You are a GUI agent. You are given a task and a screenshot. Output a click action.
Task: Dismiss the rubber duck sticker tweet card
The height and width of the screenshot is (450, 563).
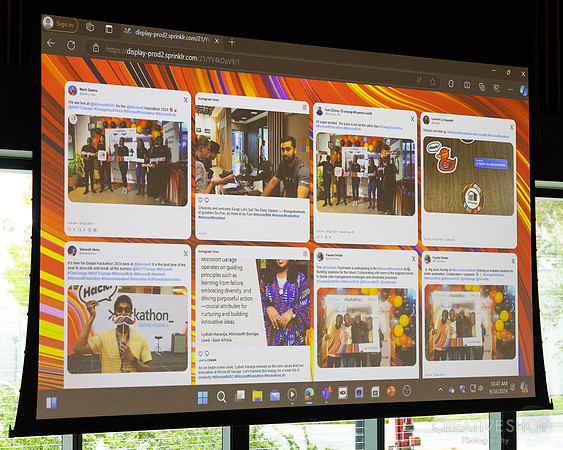(x=511, y=127)
